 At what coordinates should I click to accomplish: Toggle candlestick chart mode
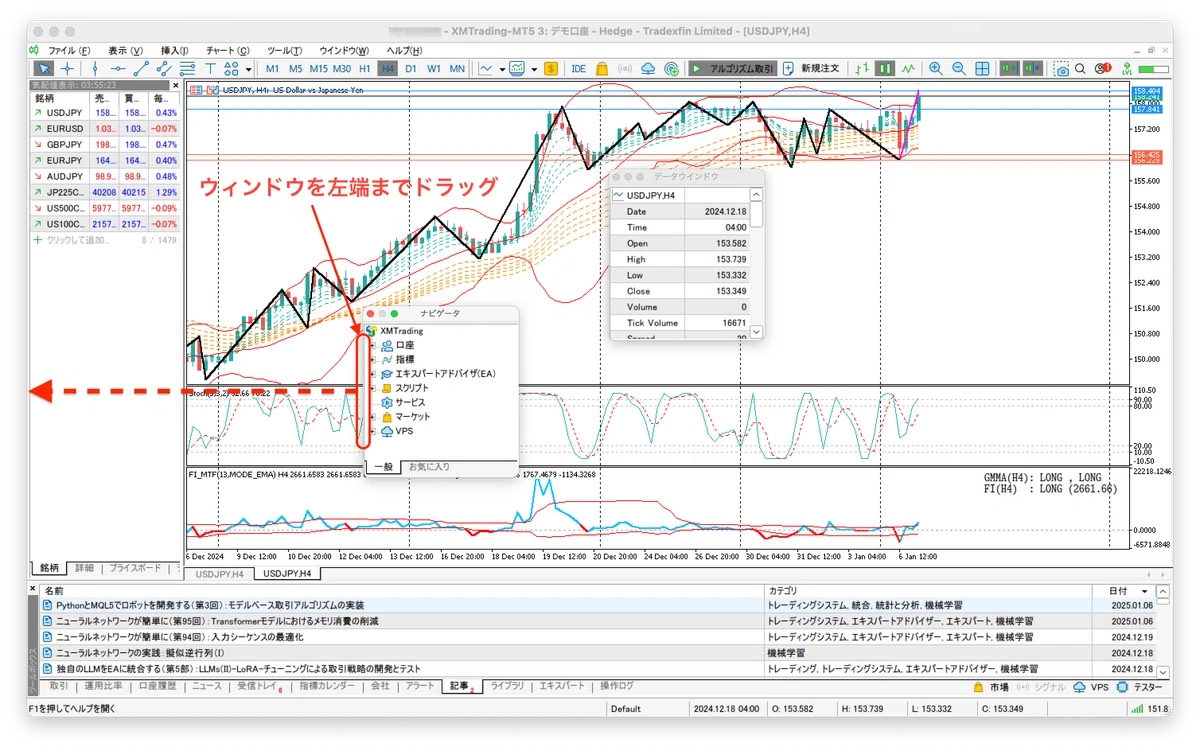885,69
